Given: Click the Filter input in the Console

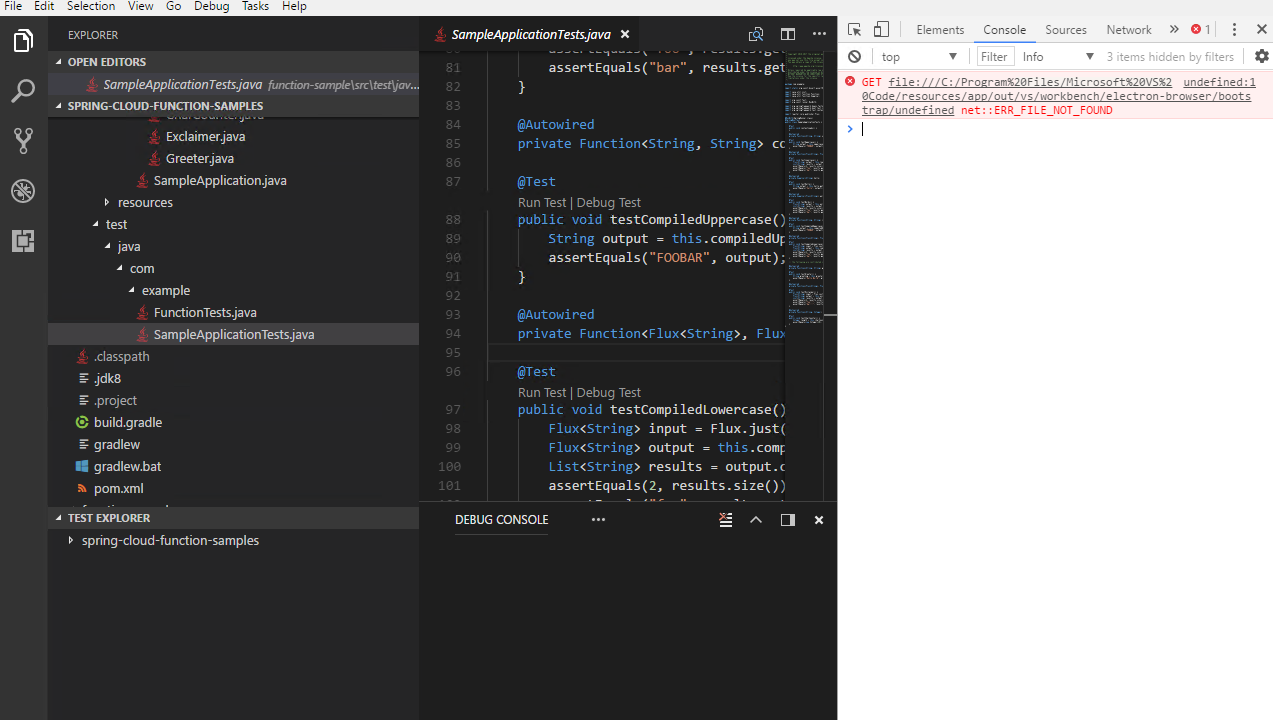Looking at the screenshot, I should point(994,56).
